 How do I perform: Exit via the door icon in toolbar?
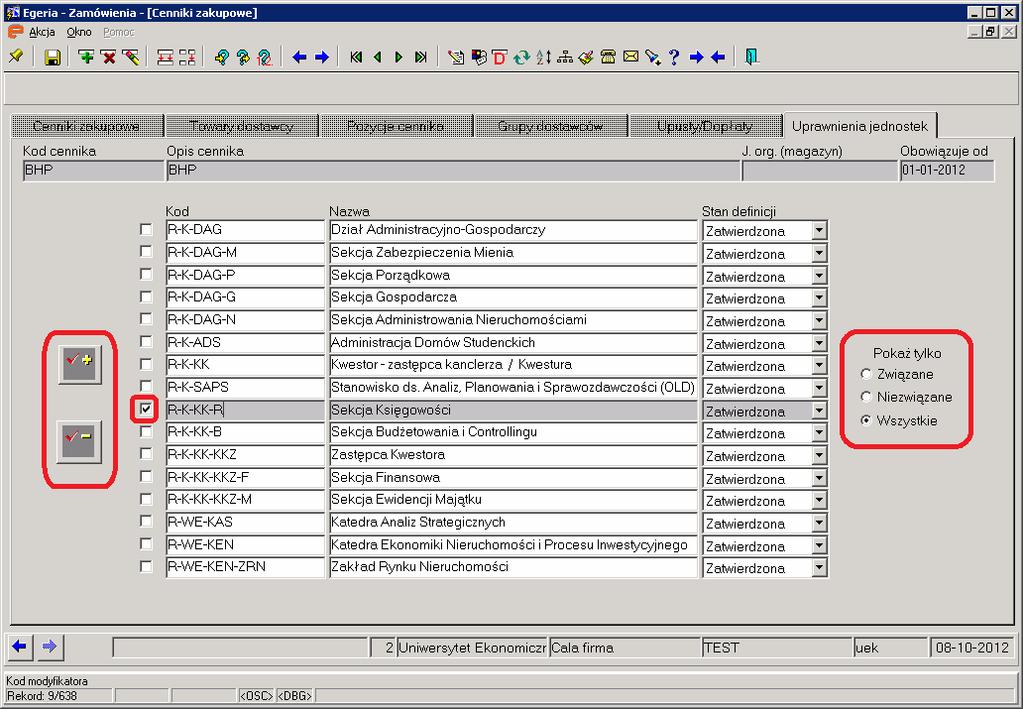[x=752, y=57]
